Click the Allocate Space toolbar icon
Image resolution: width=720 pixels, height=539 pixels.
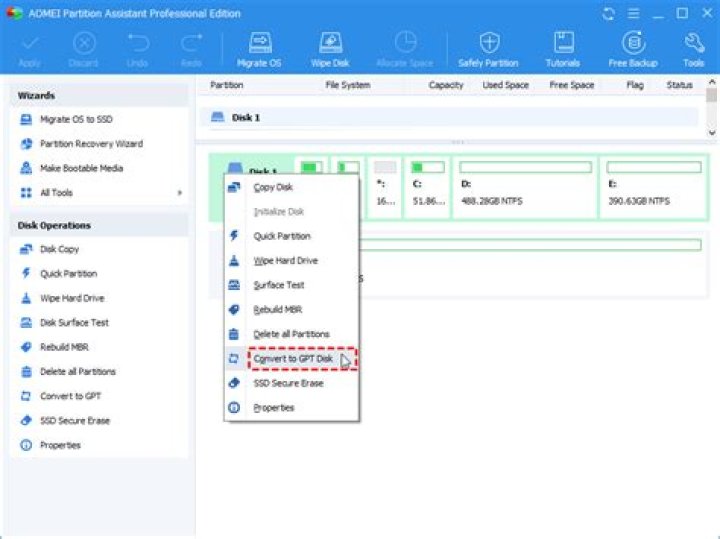[x=406, y=43]
